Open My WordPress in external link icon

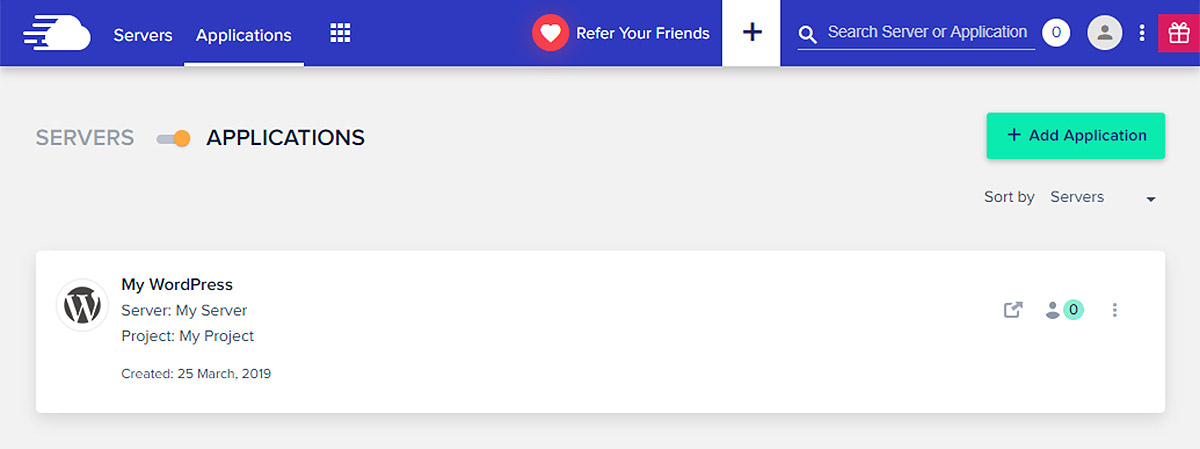click(1013, 310)
